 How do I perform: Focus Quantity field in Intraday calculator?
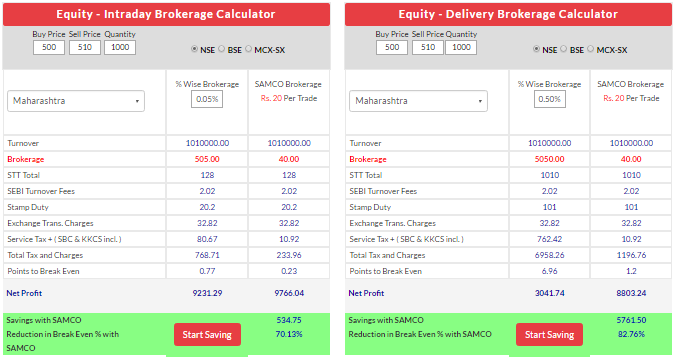point(120,47)
